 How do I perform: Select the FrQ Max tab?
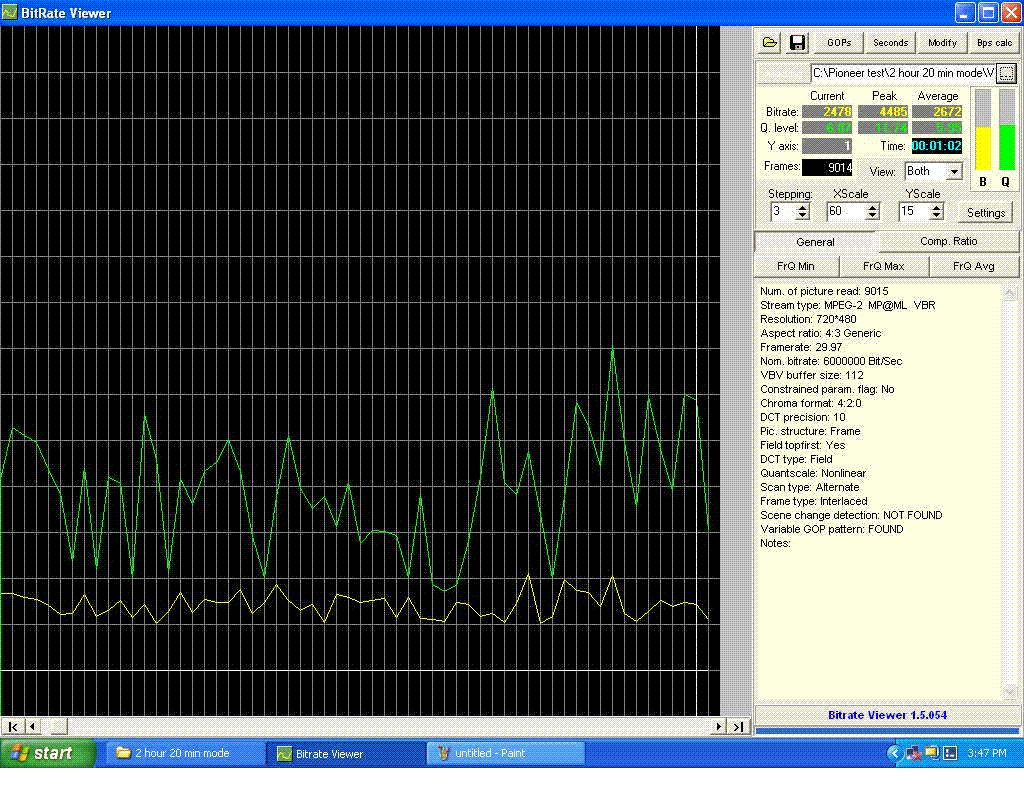pyautogui.click(x=884, y=266)
